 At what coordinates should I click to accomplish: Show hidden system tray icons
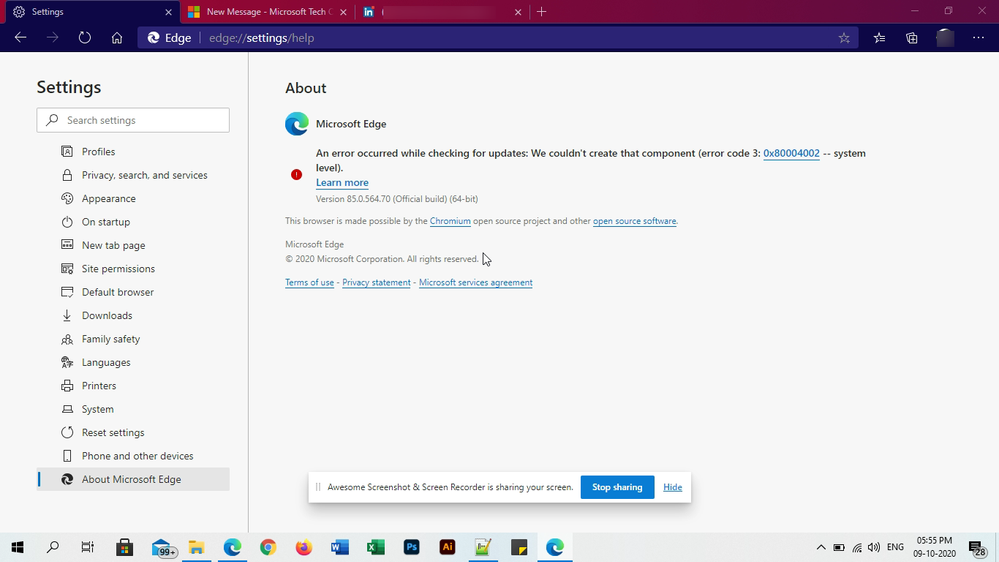tap(821, 547)
